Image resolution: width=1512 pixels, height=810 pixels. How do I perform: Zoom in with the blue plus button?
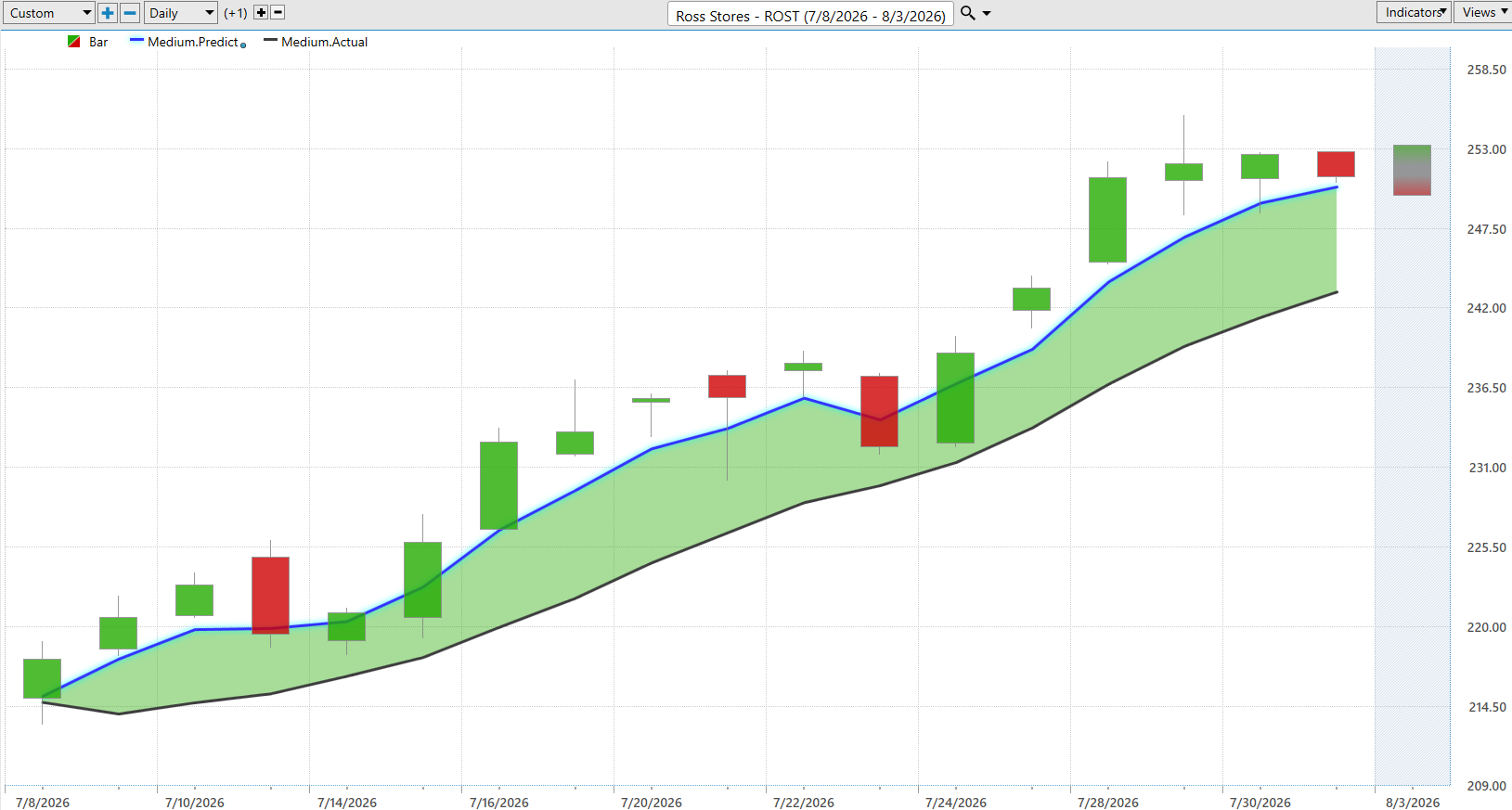pos(108,13)
